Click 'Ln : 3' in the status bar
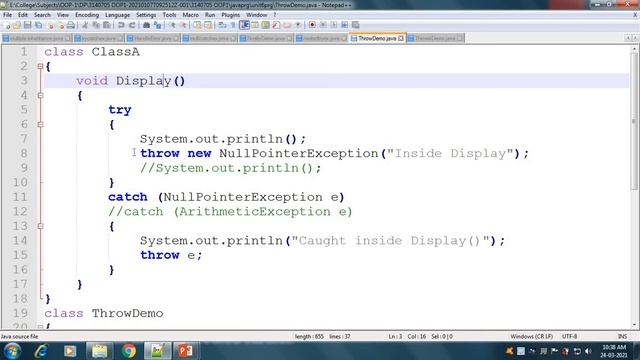Viewport: 640px width, 360px height. point(395,336)
